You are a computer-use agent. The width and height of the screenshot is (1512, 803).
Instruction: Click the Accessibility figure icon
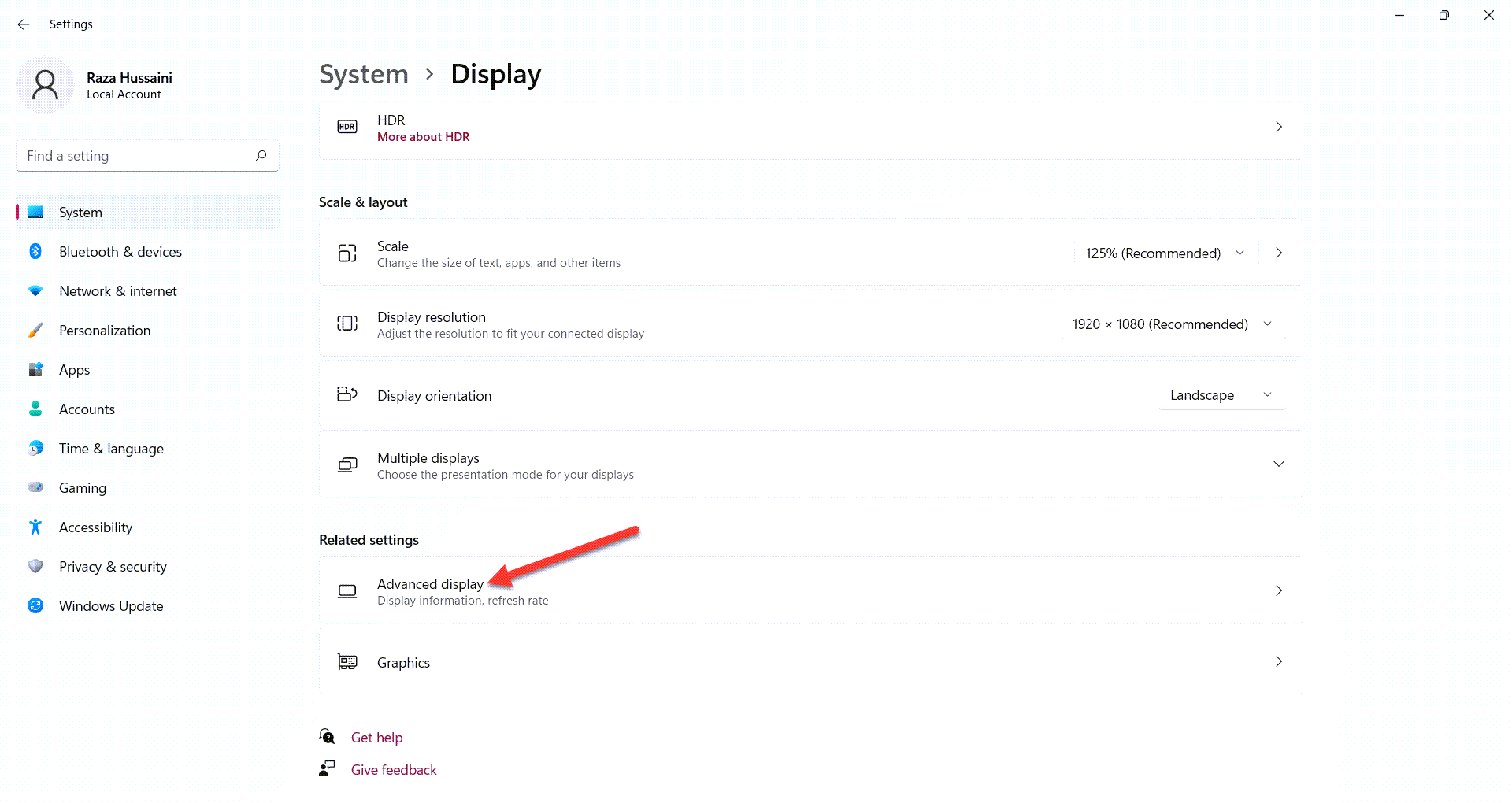(x=35, y=527)
